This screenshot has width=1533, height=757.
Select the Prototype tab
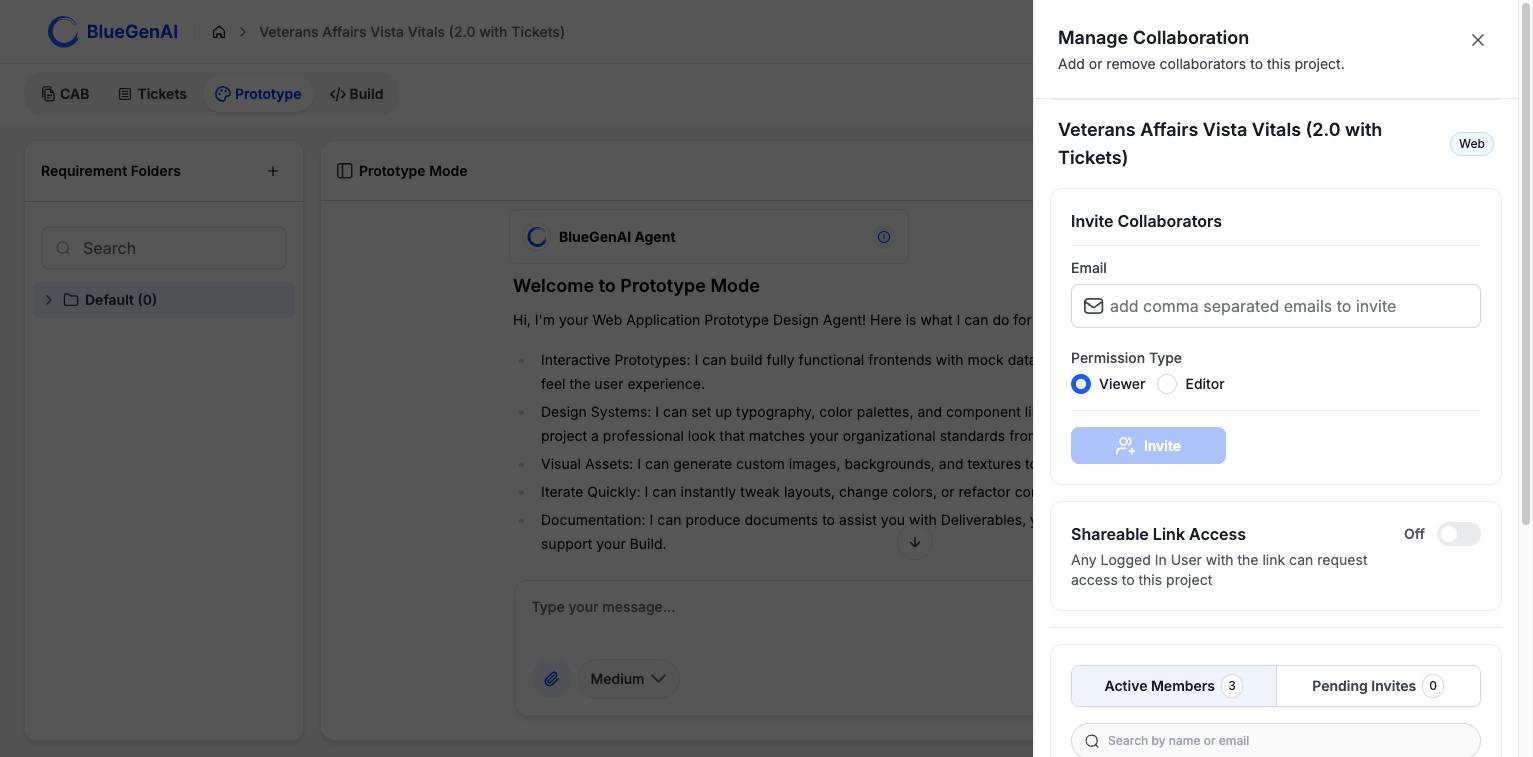point(258,94)
